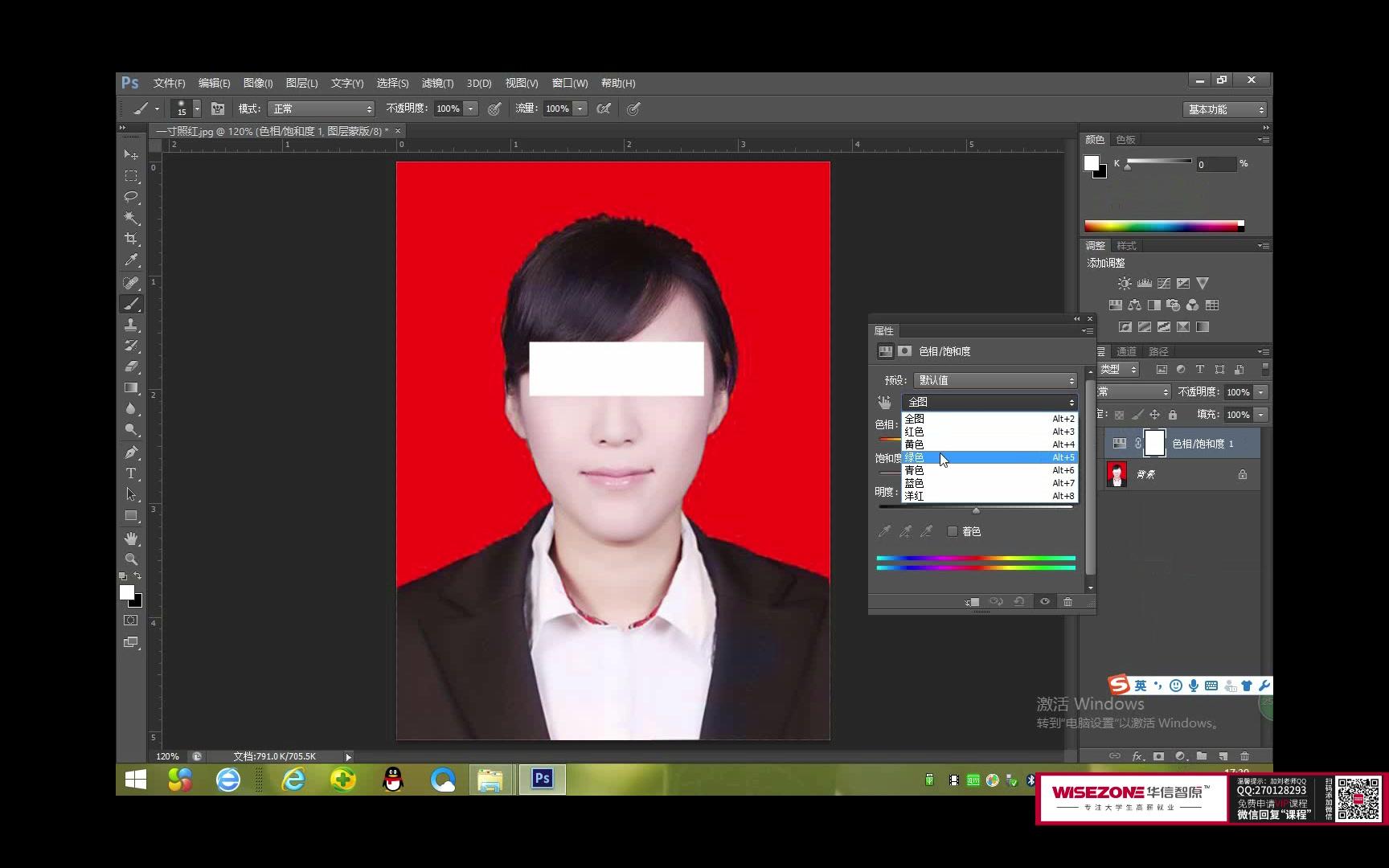Switch to the 通道 tab
1389x868 pixels.
click(x=1127, y=351)
